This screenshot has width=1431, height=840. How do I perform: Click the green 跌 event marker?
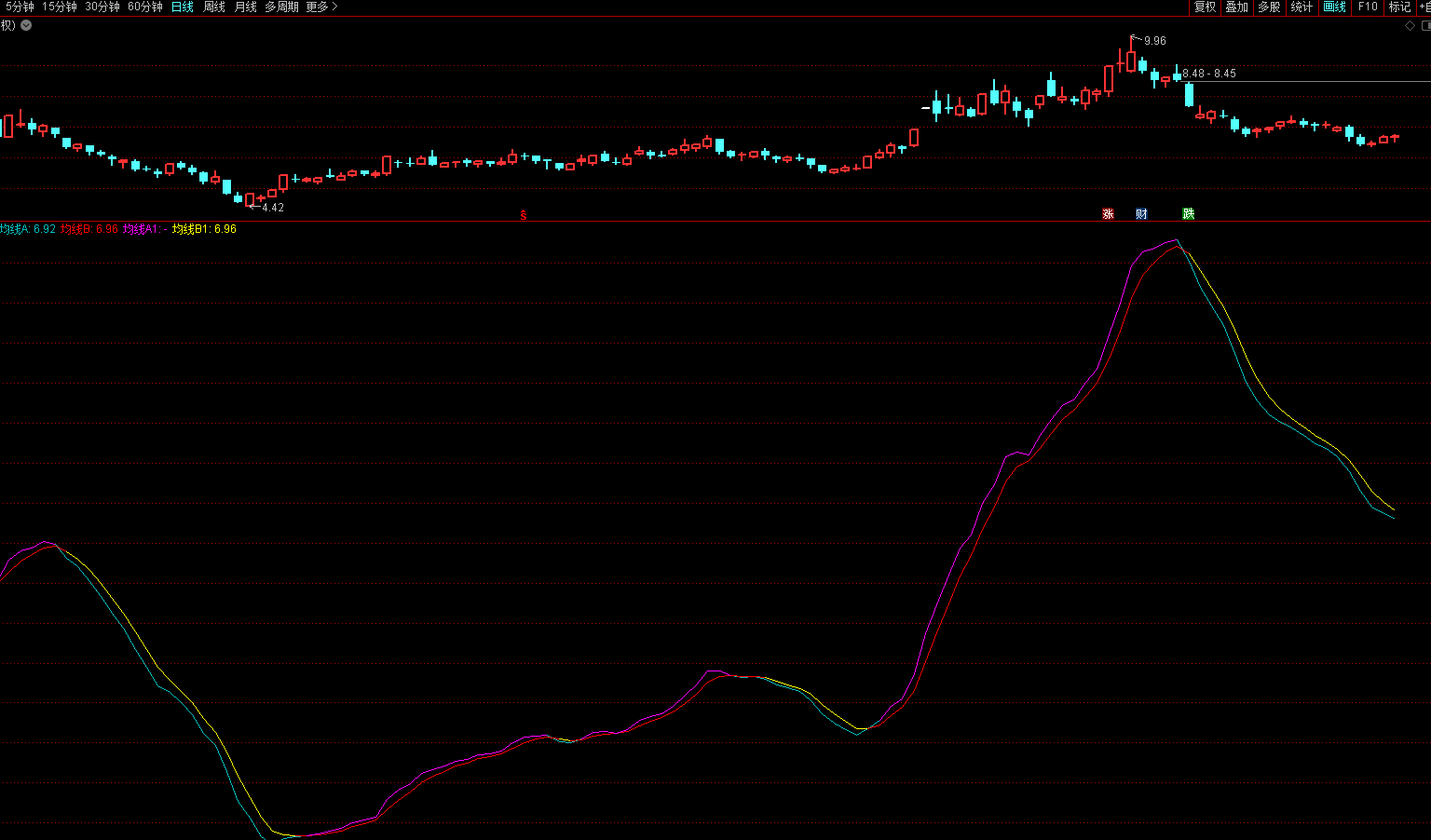pos(1188,214)
